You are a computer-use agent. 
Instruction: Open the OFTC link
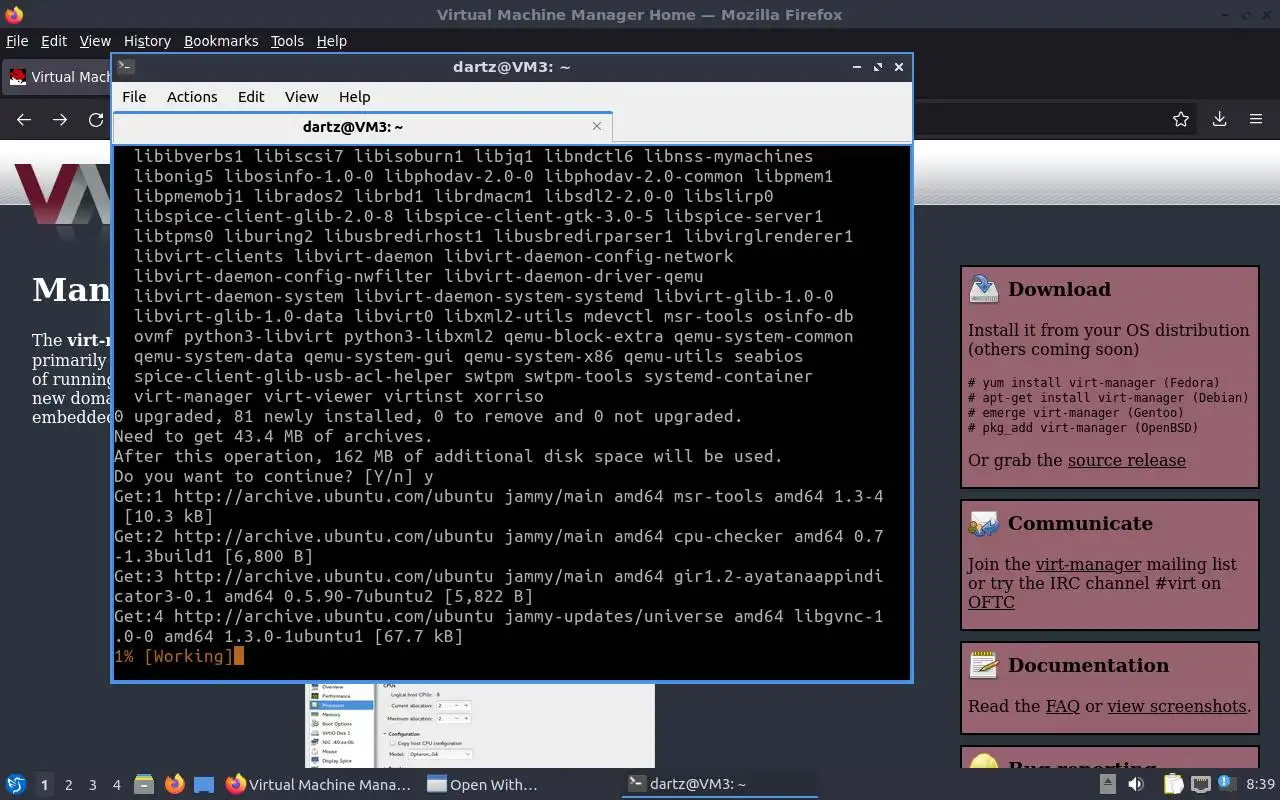[x=991, y=602]
